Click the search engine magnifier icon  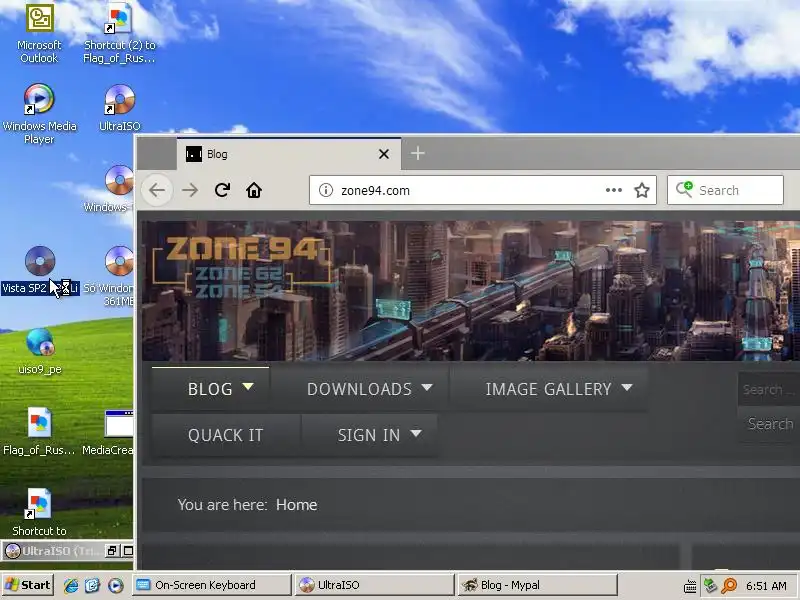tap(684, 189)
